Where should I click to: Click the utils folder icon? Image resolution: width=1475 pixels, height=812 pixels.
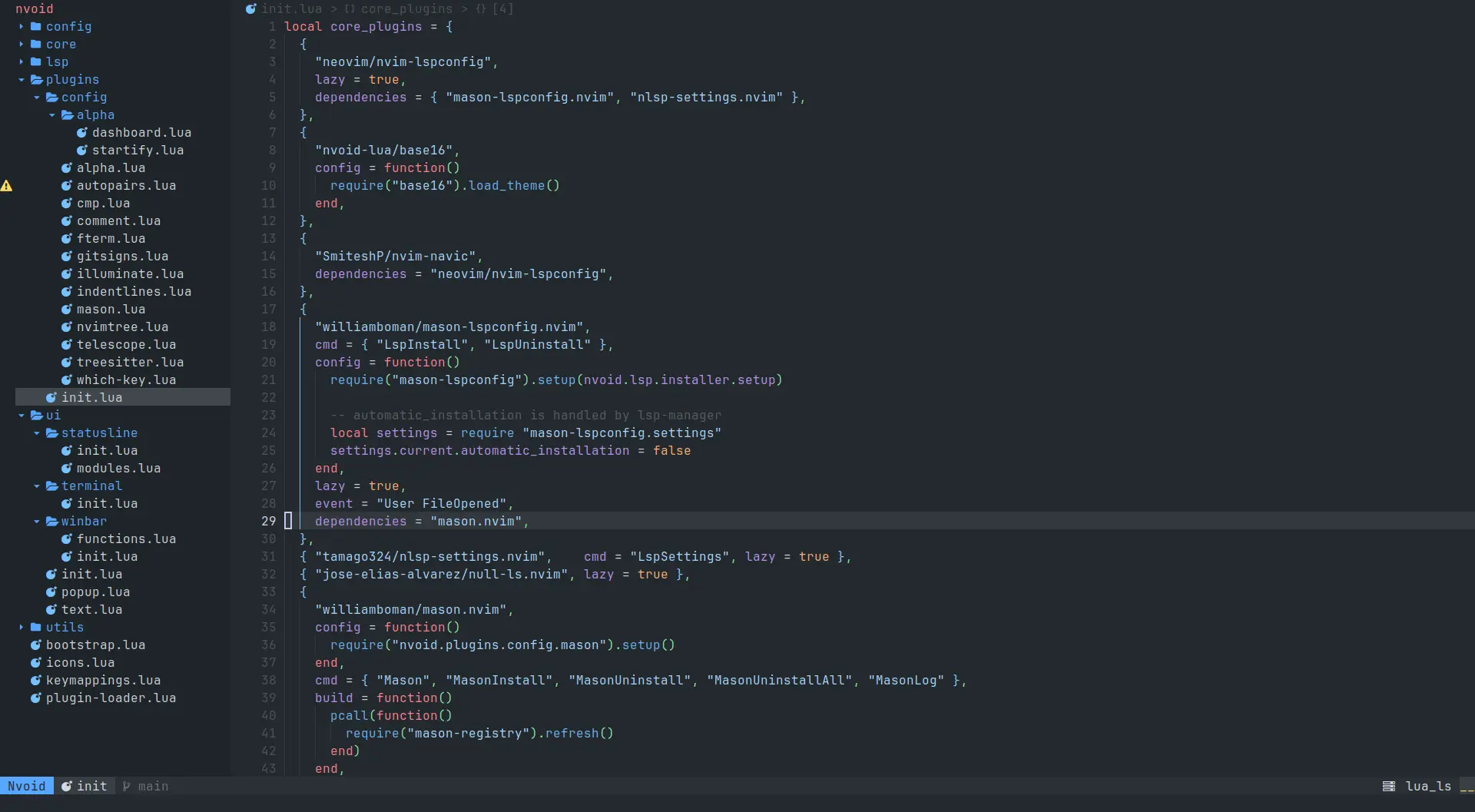[x=36, y=628]
